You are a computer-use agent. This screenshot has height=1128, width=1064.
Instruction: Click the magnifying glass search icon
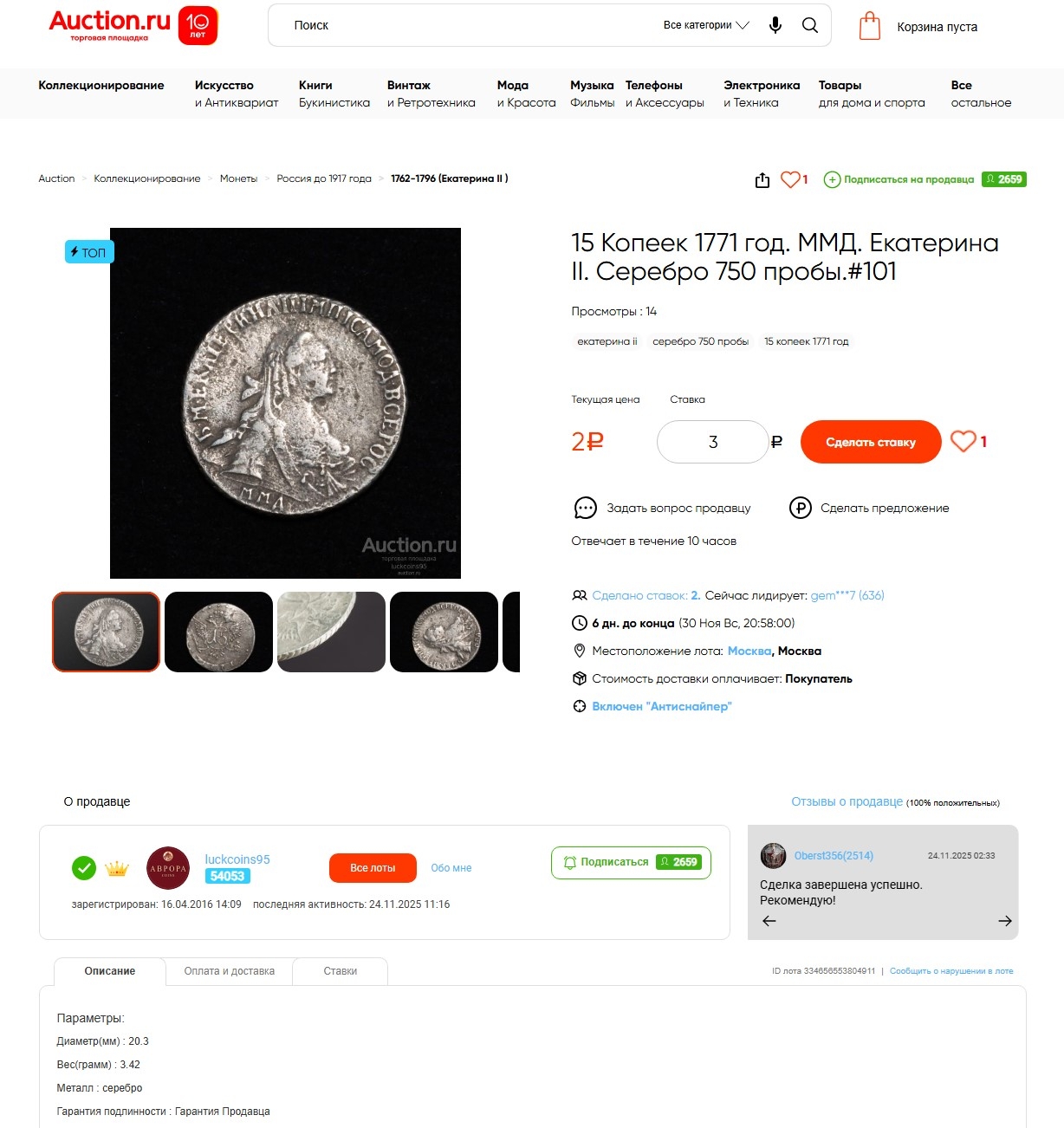810,25
